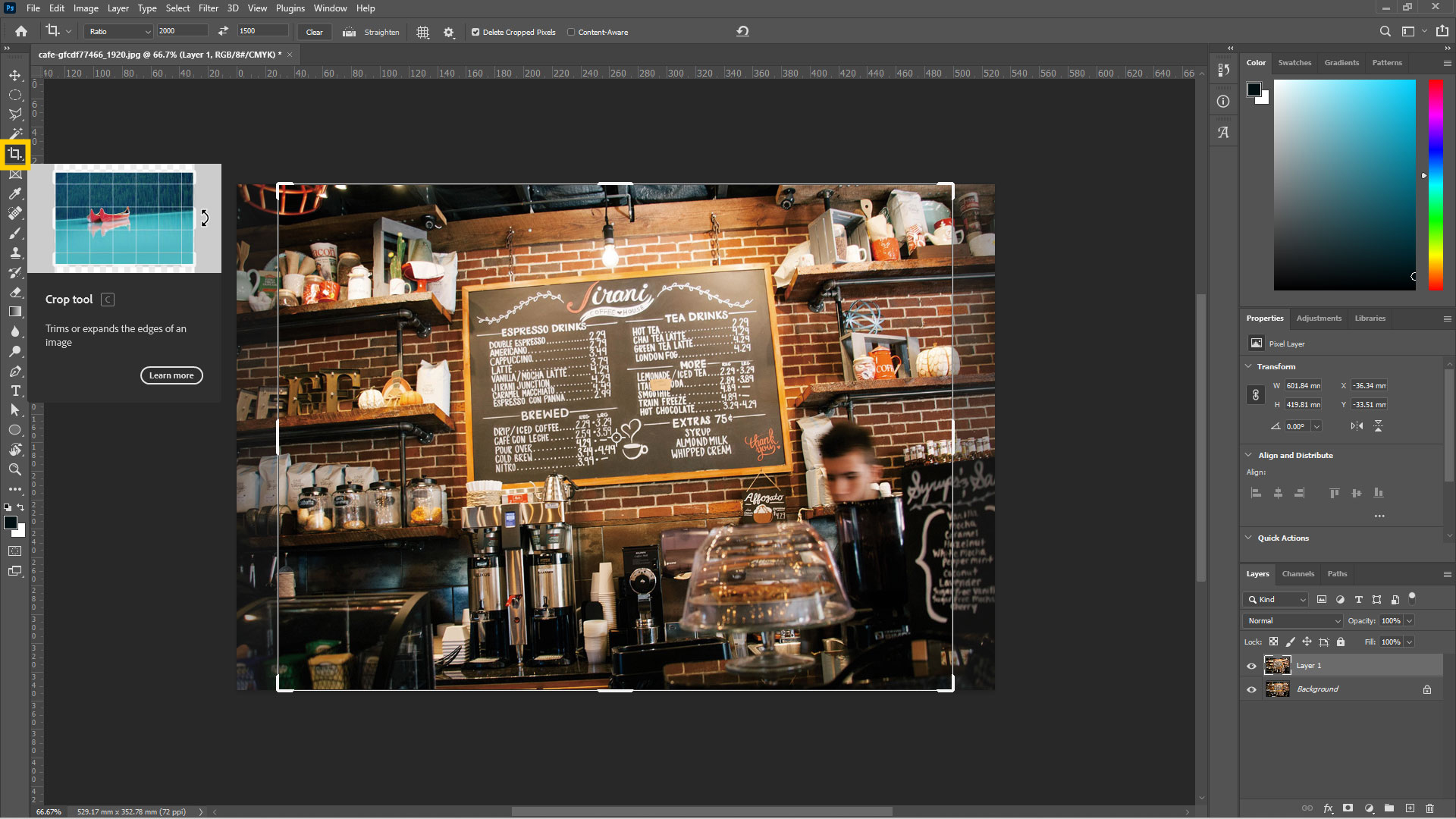Screen dimensions: 1456x819
Task: Collapse Quick Actions section
Action: pyautogui.click(x=1249, y=538)
